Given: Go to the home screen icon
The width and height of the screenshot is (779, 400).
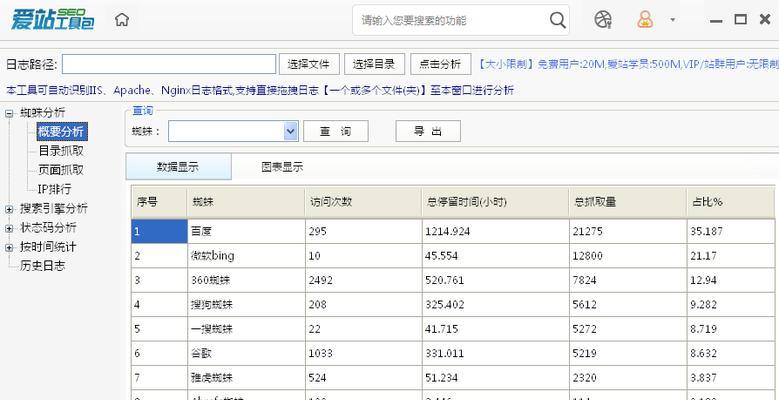Looking at the screenshot, I should click(122, 20).
